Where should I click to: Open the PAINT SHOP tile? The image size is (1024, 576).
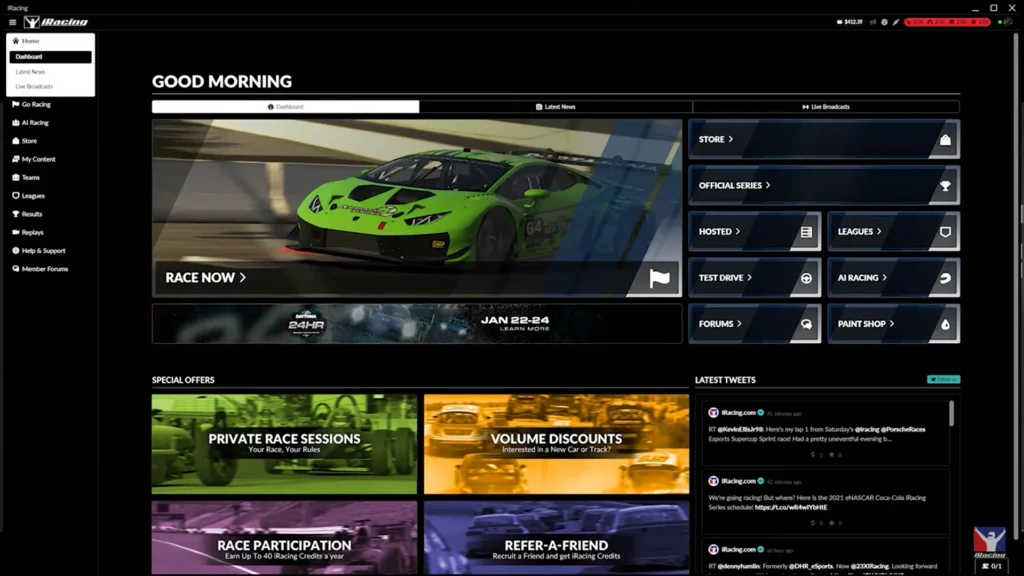pyautogui.click(x=893, y=324)
